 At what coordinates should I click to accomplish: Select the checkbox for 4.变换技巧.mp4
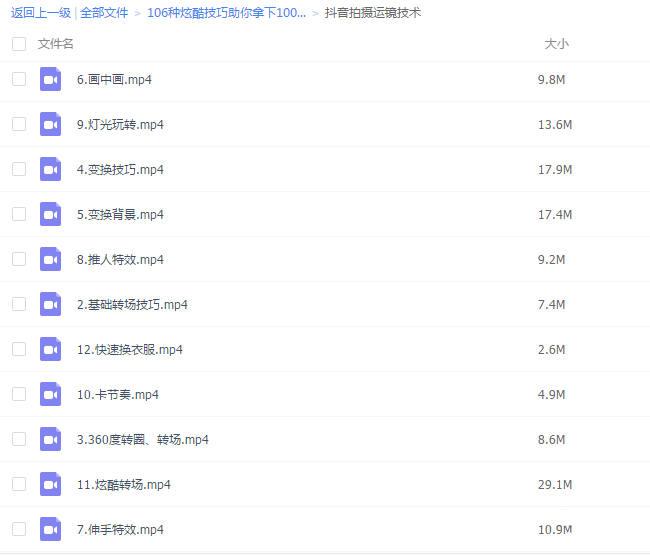(x=19, y=169)
